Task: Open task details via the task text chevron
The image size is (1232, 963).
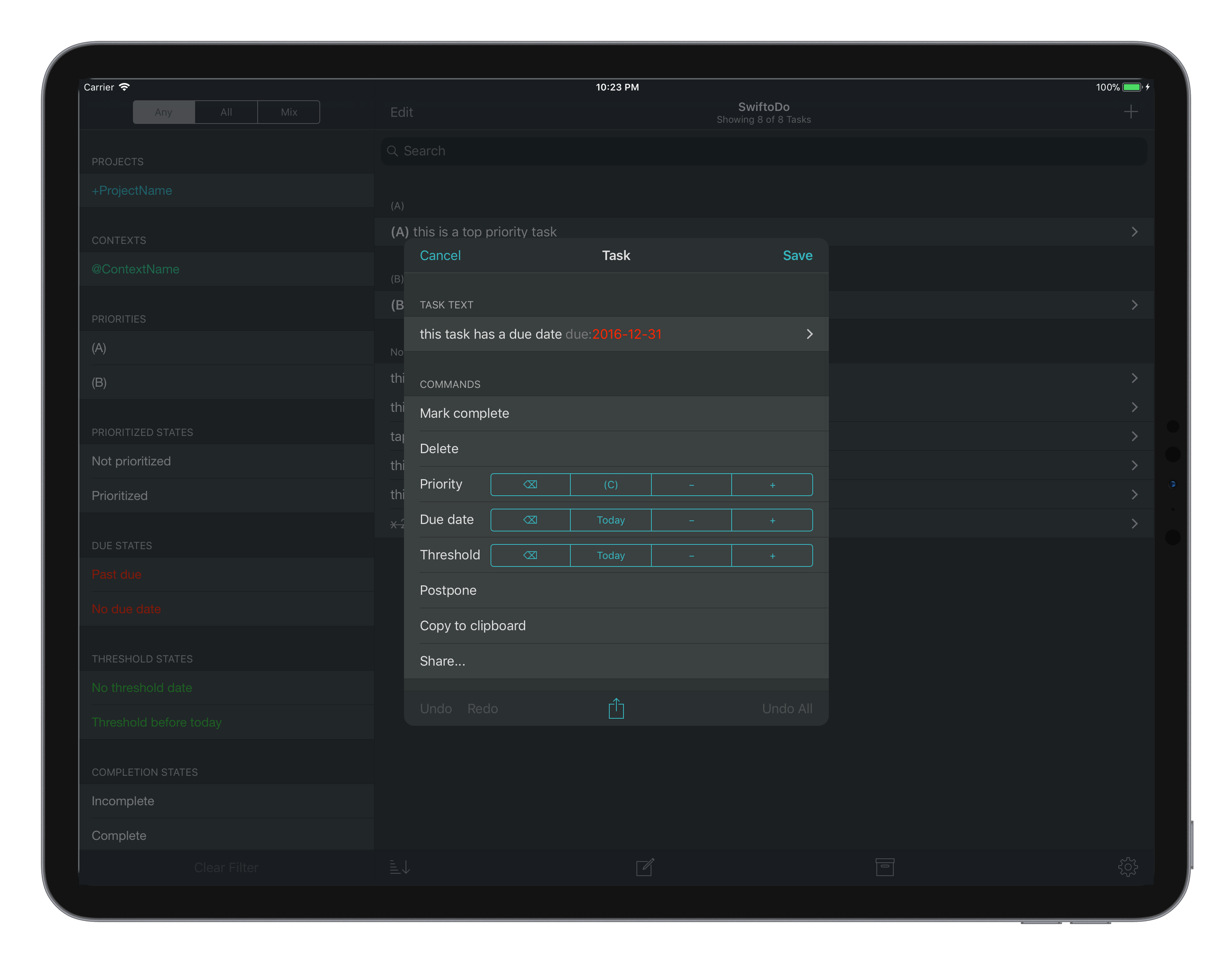Action: click(x=810, y=334)
